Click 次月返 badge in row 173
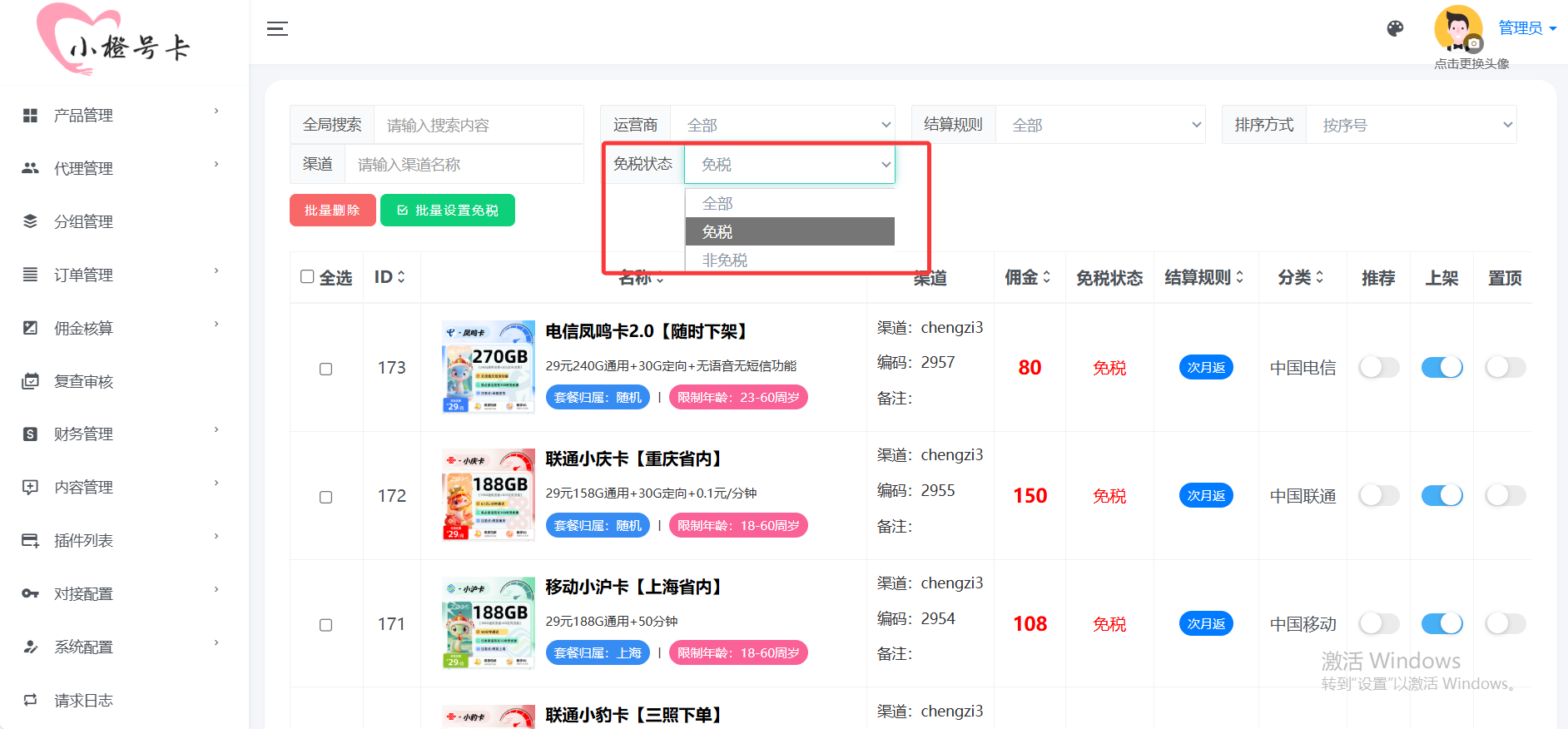The width and height of the screenshot is (1568, 729). (x=1206, y=367)
